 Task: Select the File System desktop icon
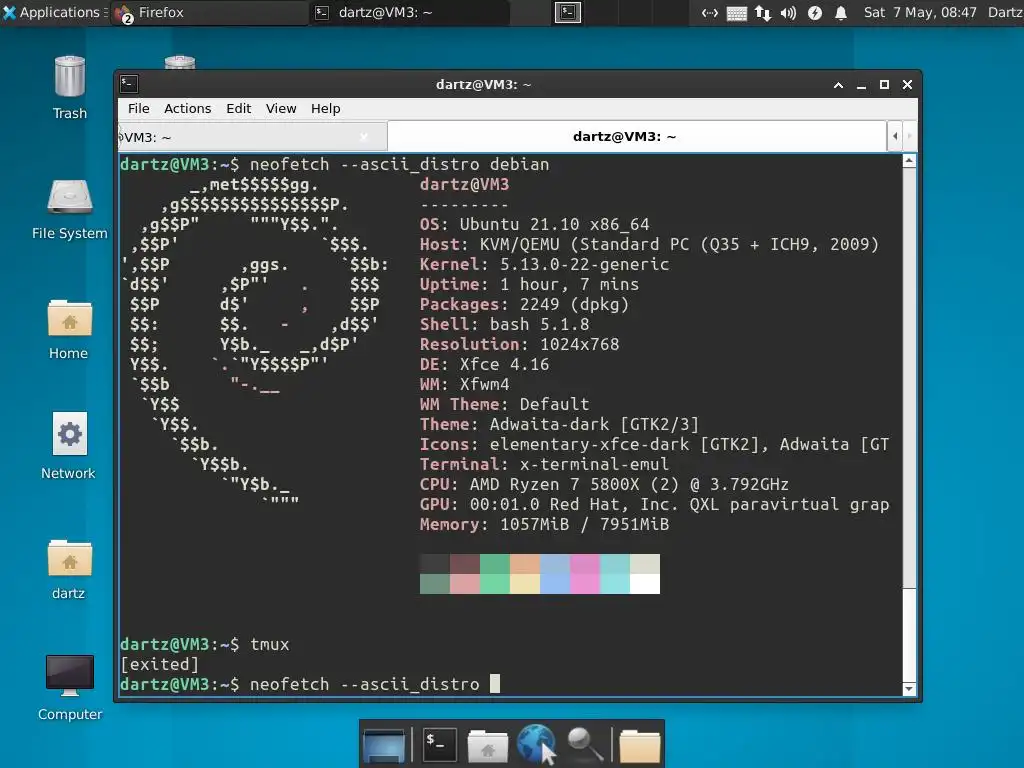click(69, 209)
